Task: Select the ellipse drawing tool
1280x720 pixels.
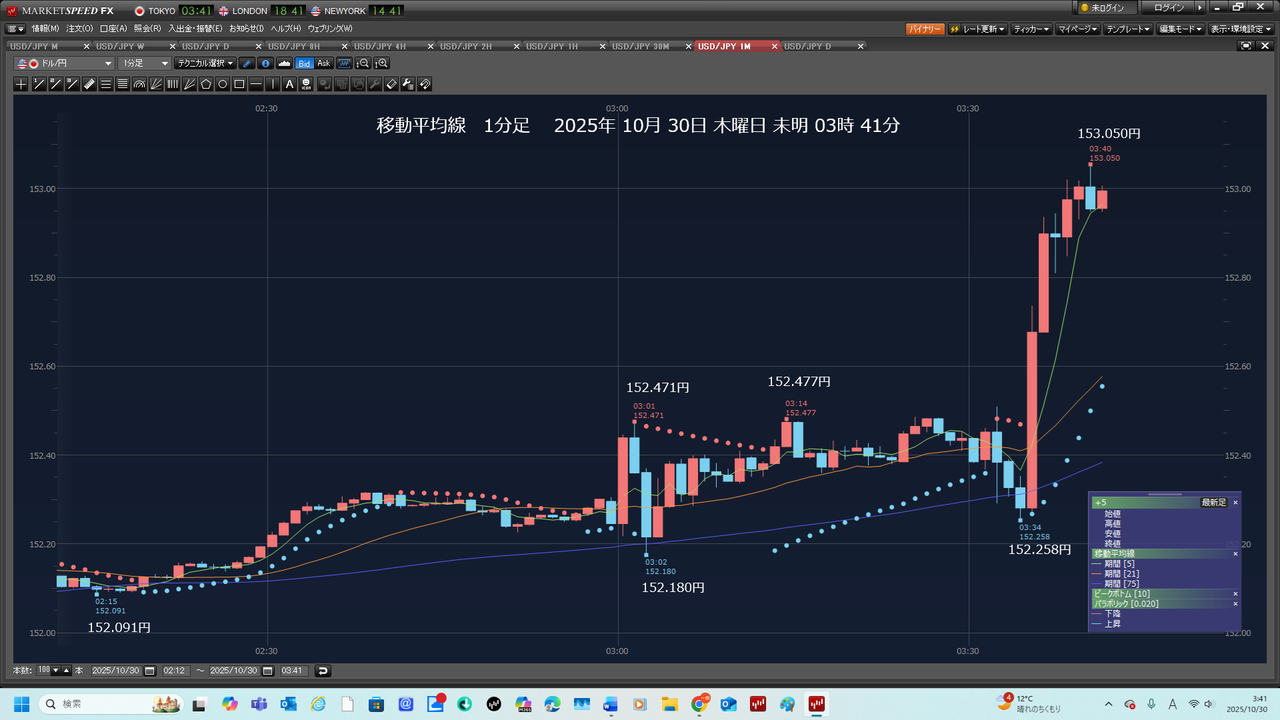Action: click(223, 84)
